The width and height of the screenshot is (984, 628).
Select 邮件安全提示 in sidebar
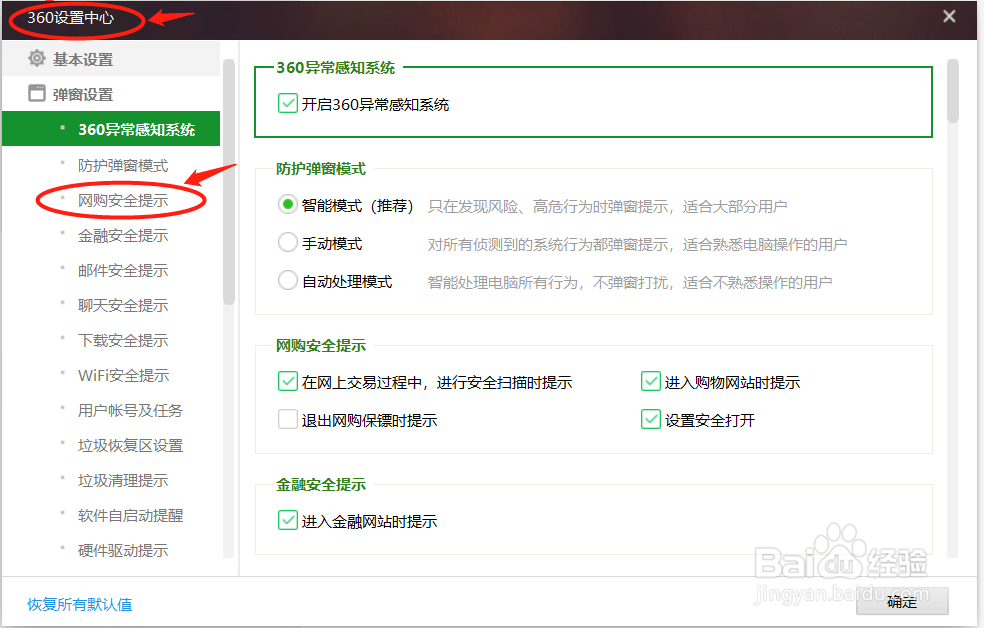(x=123, y=270)
